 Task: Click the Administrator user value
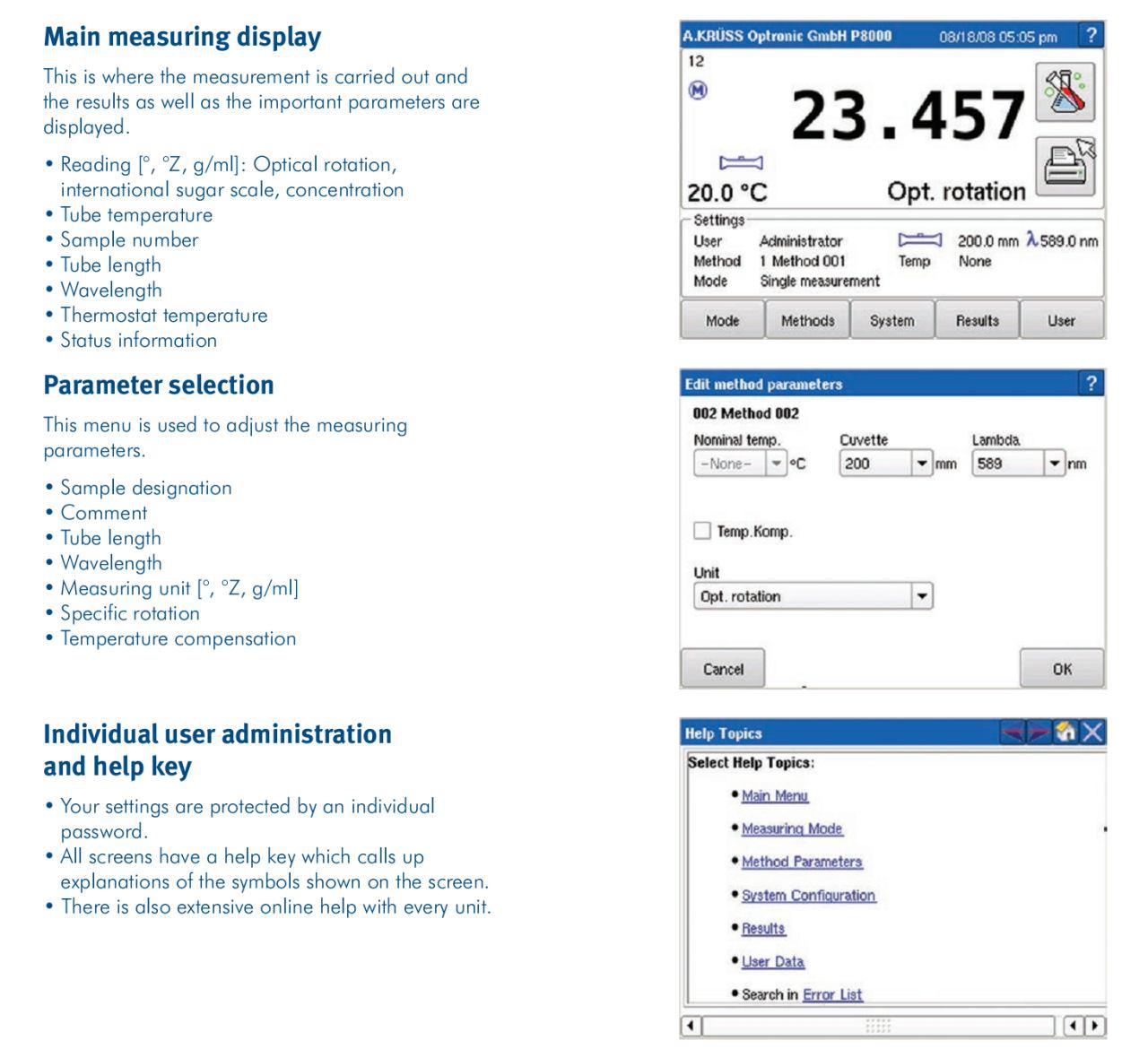(801, 241)
